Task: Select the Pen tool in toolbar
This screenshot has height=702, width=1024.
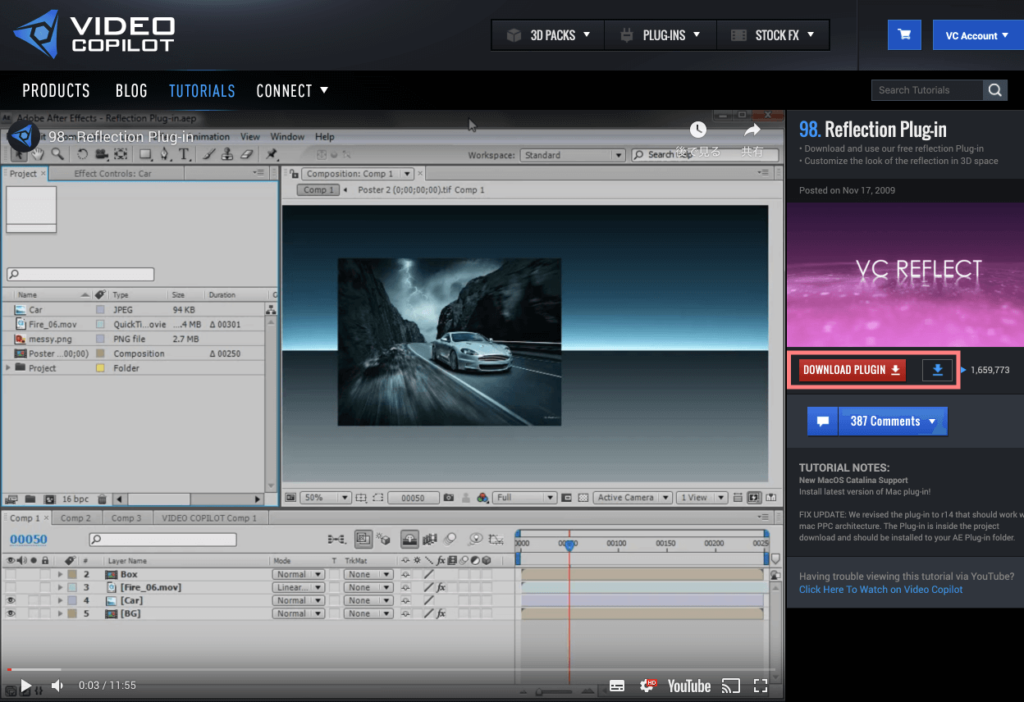Action: point(165,154)
